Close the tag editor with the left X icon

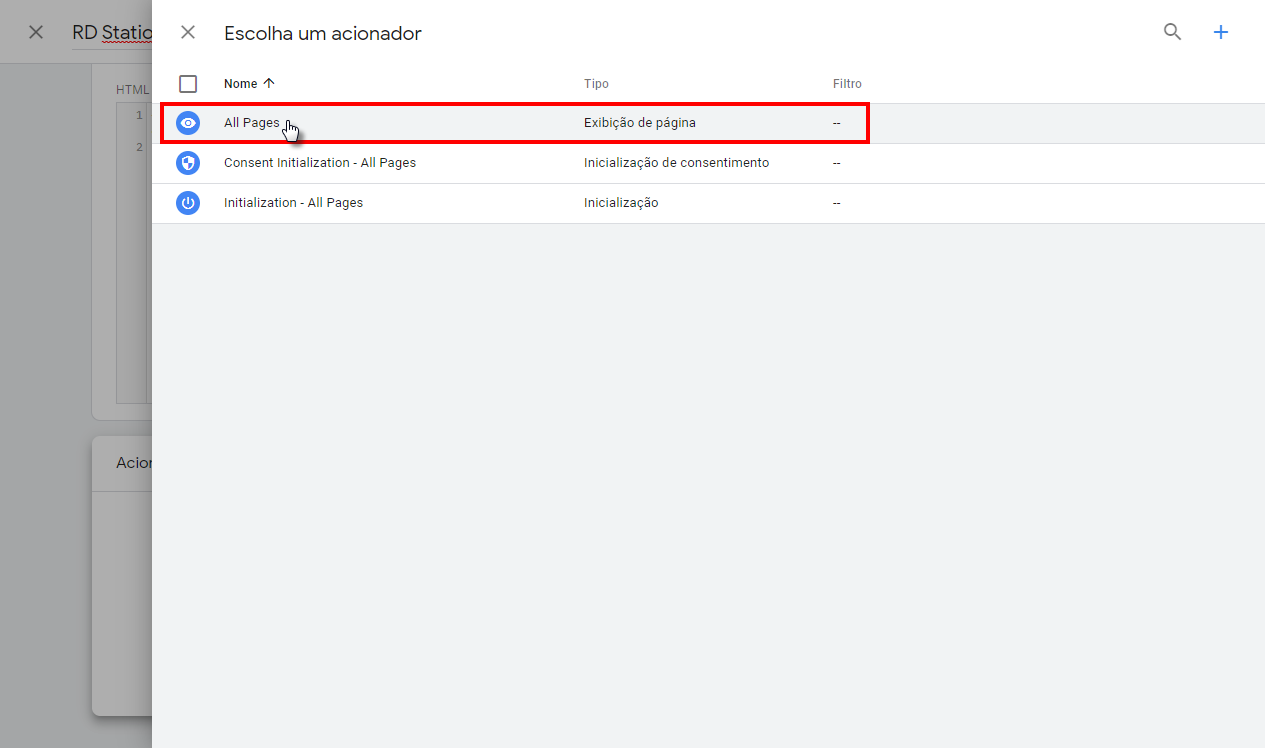(x=35, y=31)
